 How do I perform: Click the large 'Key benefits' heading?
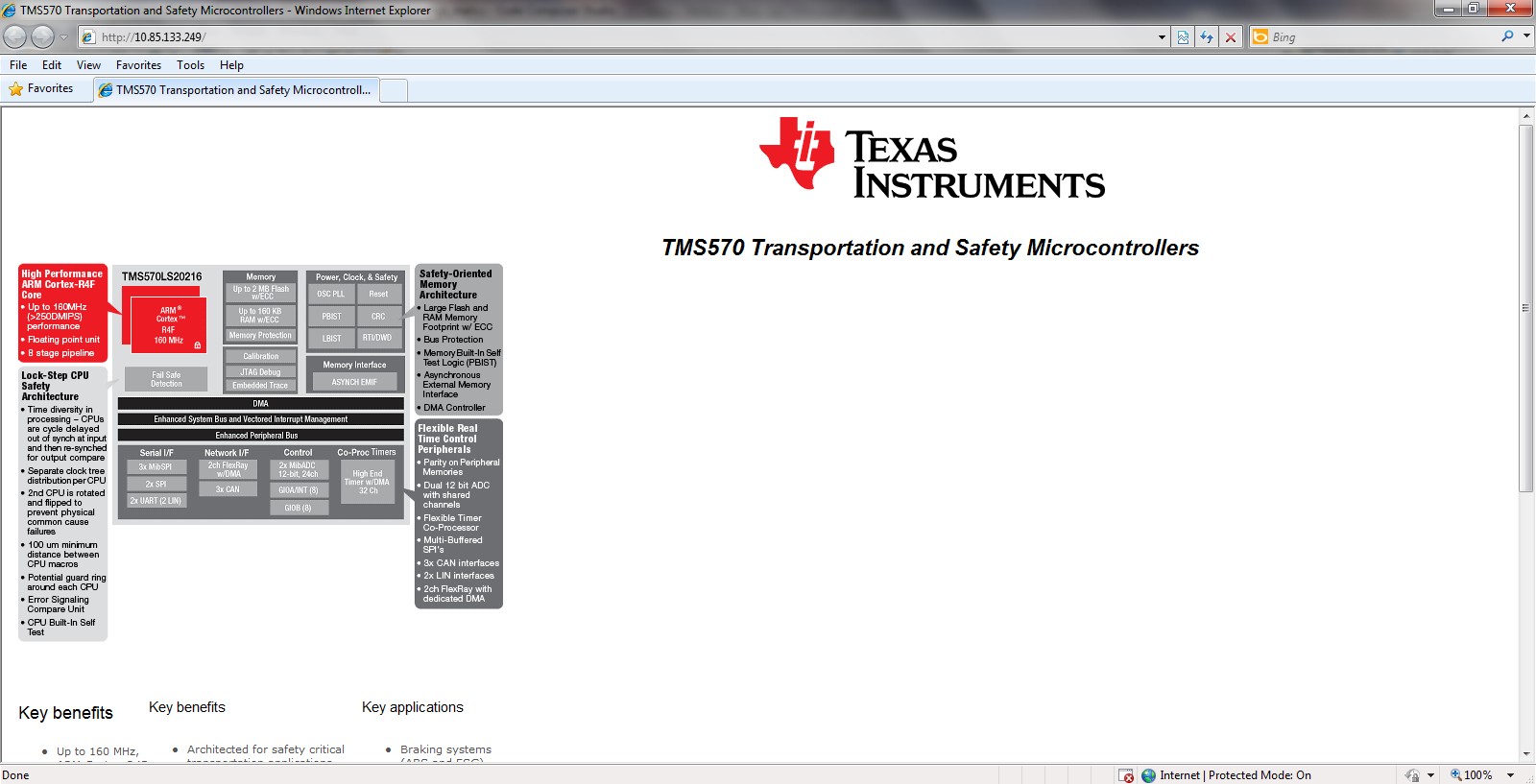coord(65,713)
